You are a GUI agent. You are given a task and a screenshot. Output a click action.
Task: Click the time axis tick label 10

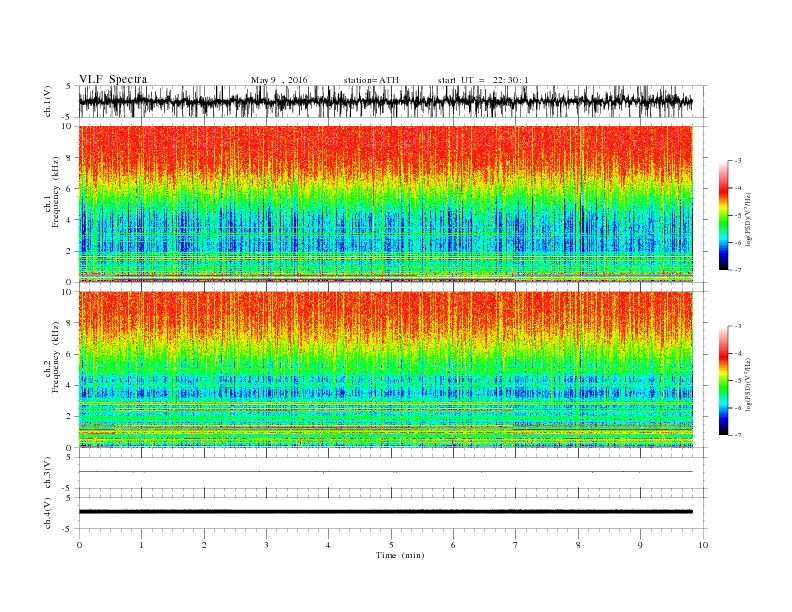[x=703, y=545]
